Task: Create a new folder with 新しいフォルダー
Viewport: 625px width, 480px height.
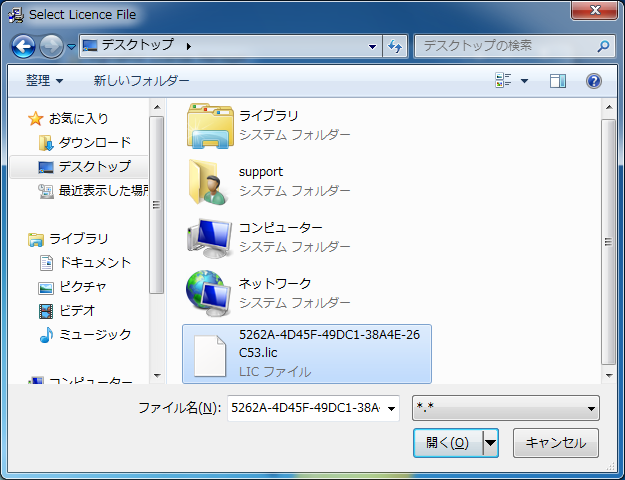Action: tap(141, 81)
